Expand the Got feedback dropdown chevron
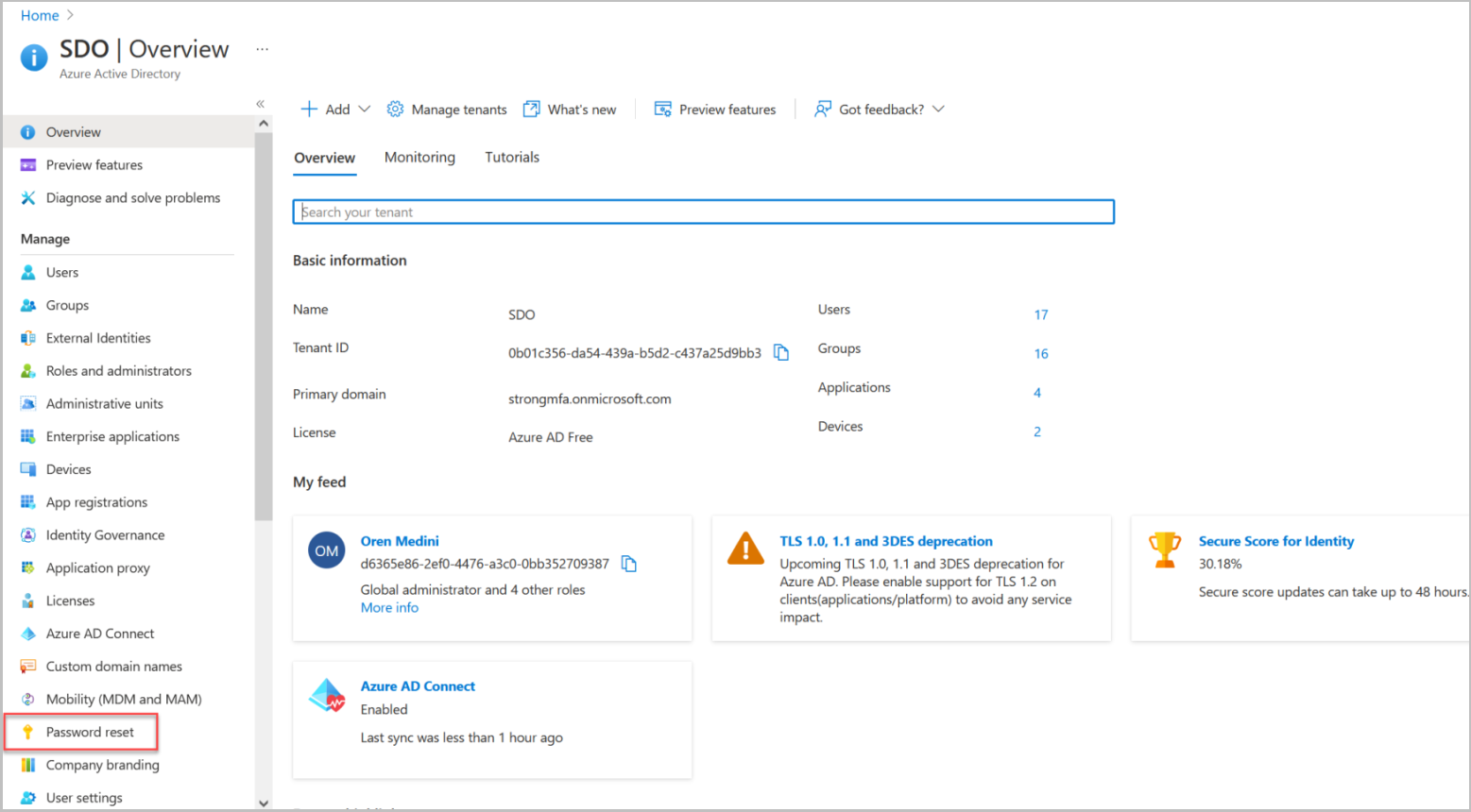The image size is (1471, 812). pos(938,110)
